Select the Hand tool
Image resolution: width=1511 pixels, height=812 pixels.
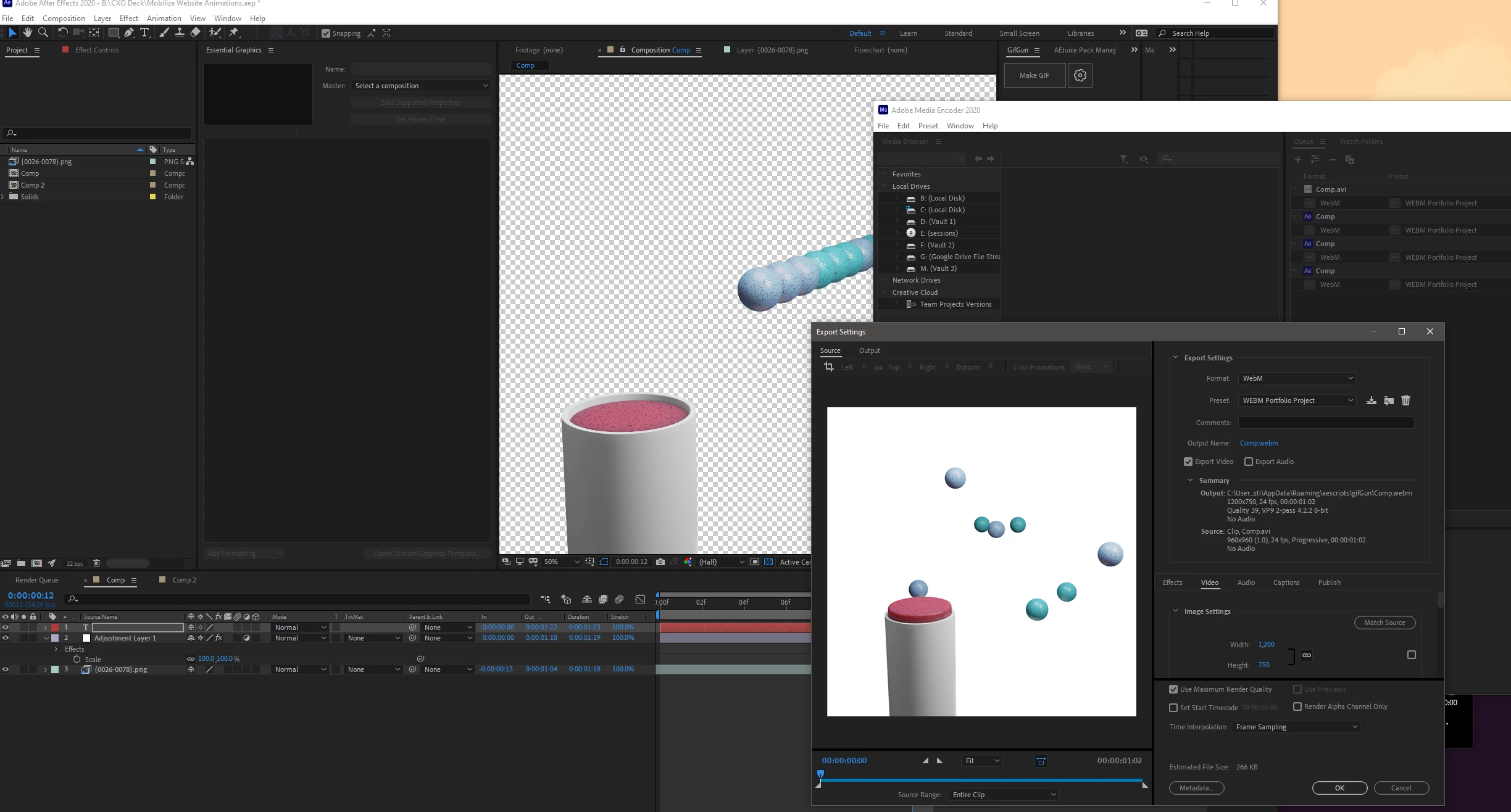pyautogui.click(x=28, y=33)
